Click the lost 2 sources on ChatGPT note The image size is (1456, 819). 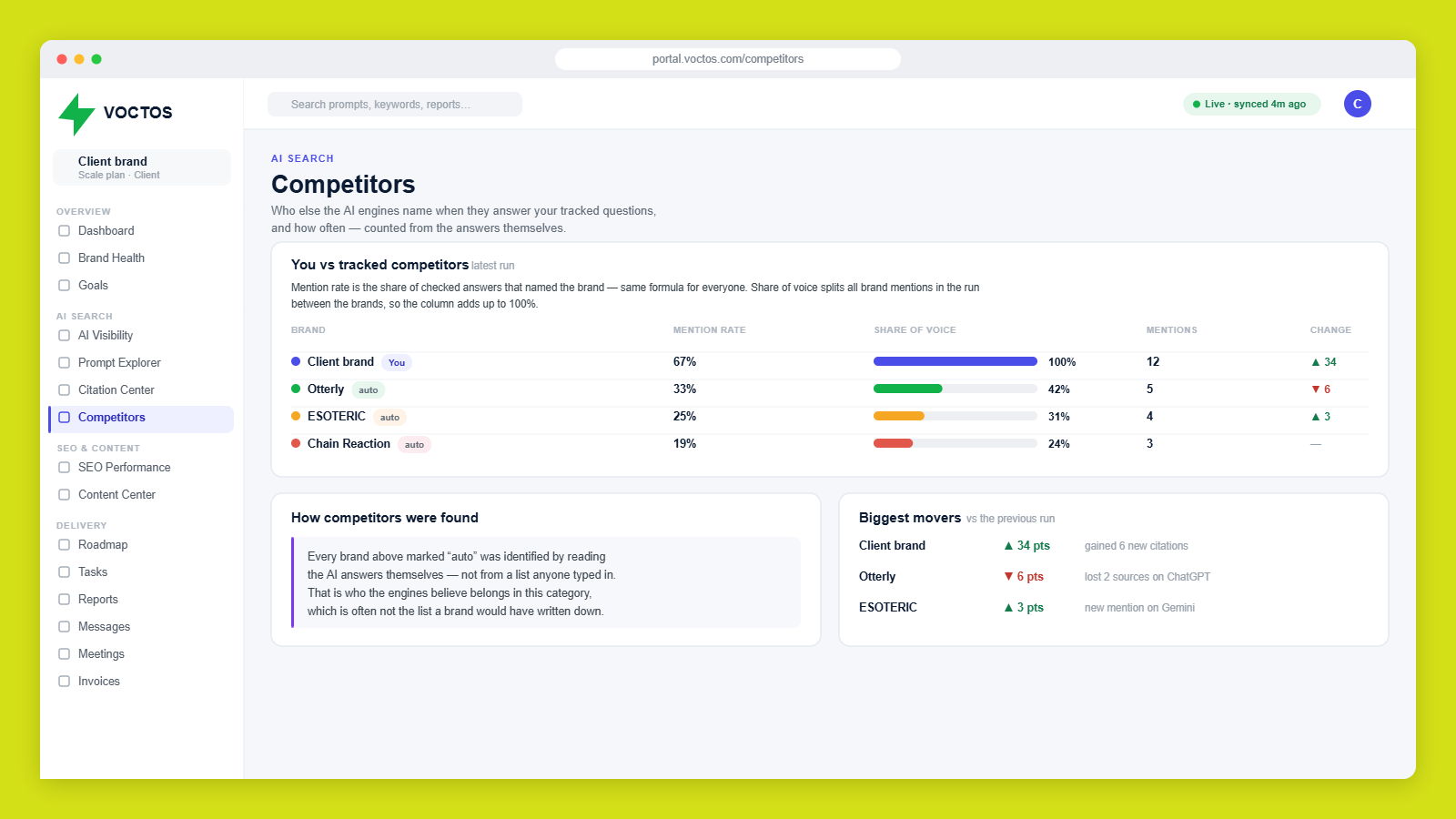(x=1147, y=577)
